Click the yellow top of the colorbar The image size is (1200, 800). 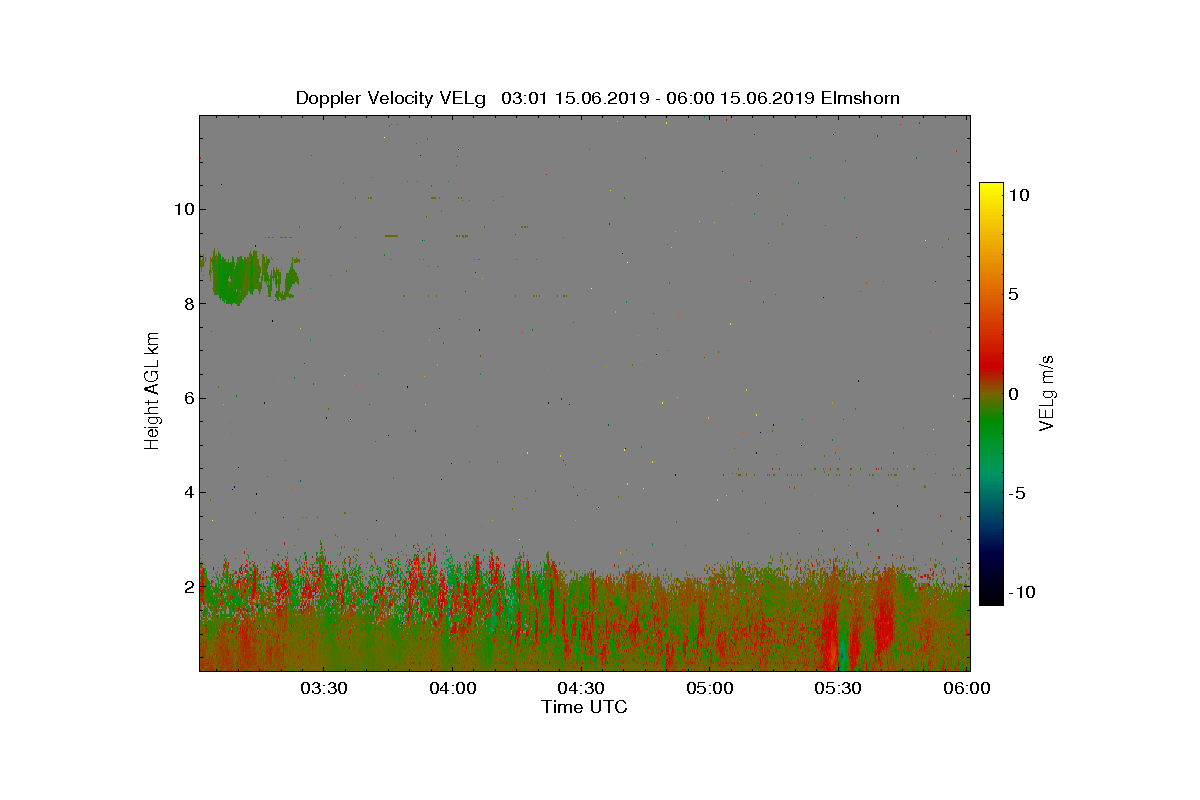991,192
